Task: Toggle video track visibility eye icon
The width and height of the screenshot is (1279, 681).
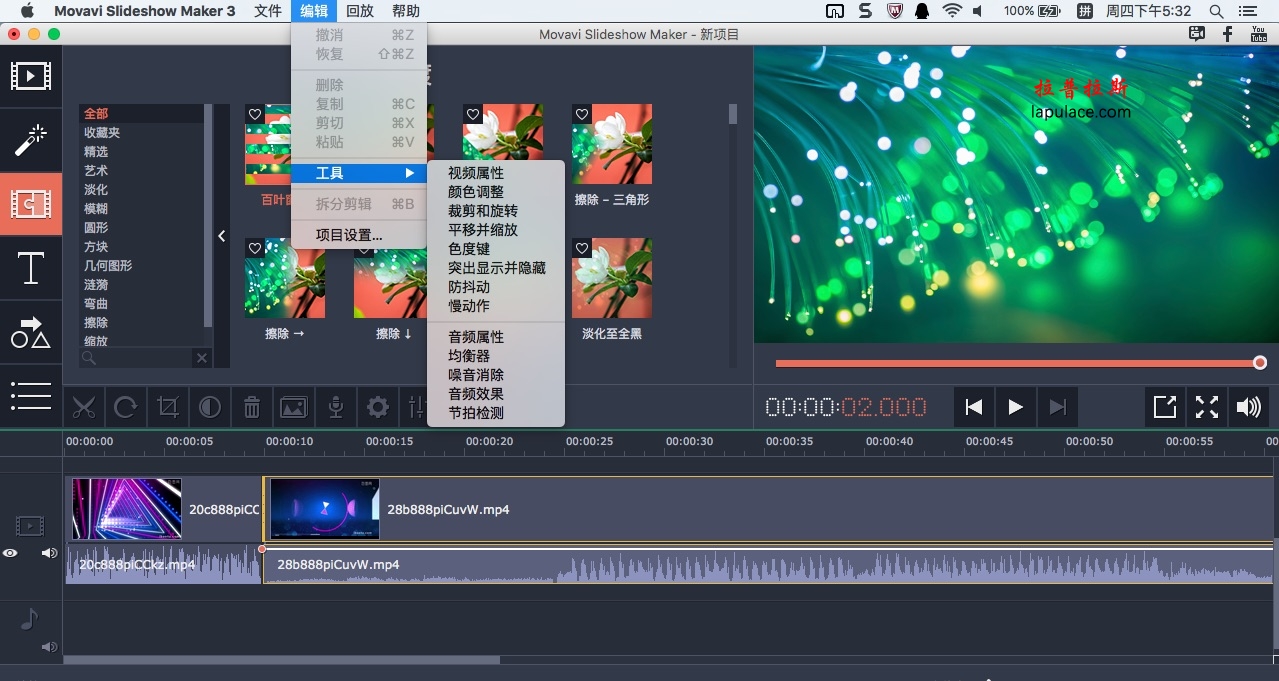Action: (x=10, y=553)
